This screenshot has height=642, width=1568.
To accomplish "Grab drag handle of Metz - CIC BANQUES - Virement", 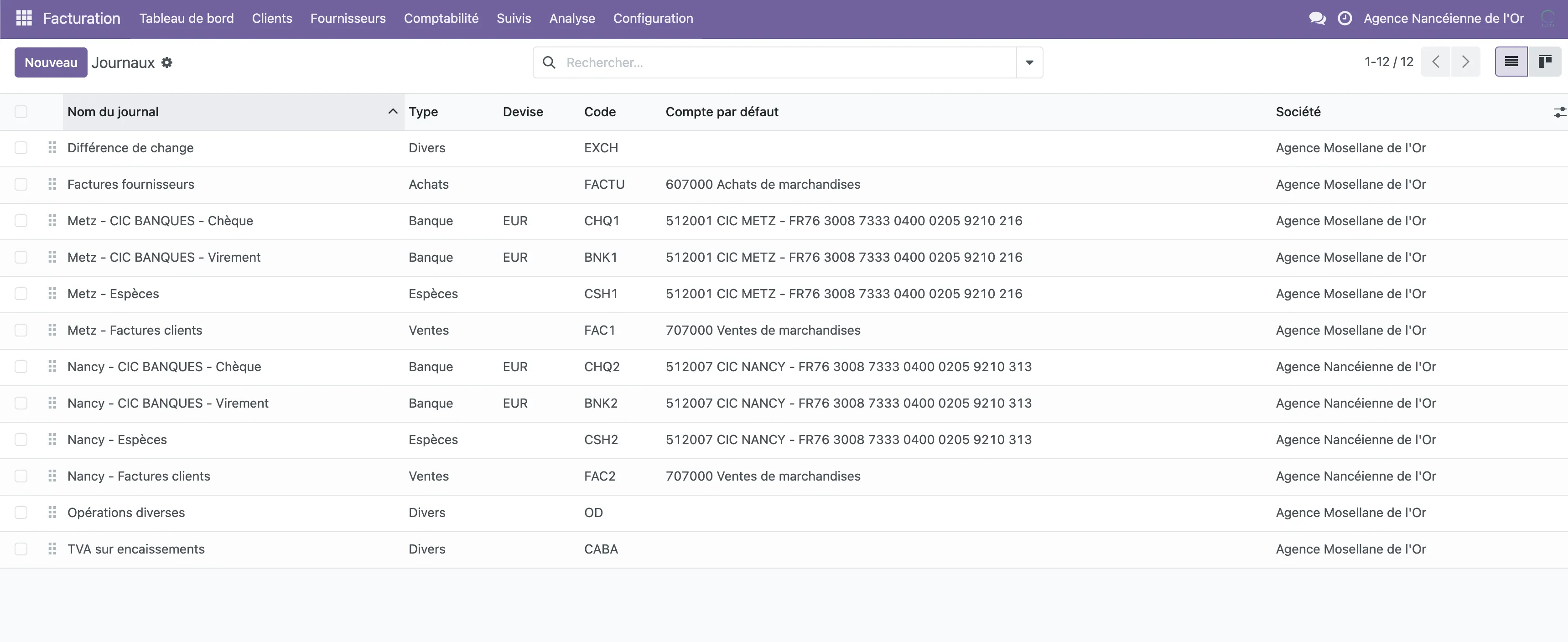I will 52,258.
